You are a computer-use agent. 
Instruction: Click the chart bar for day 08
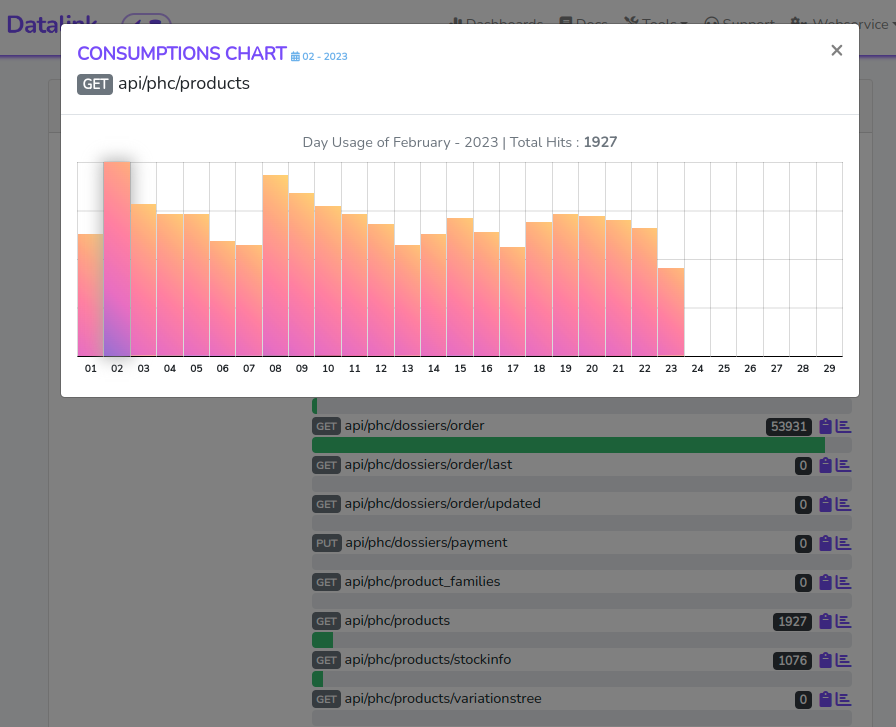point(275,266)
